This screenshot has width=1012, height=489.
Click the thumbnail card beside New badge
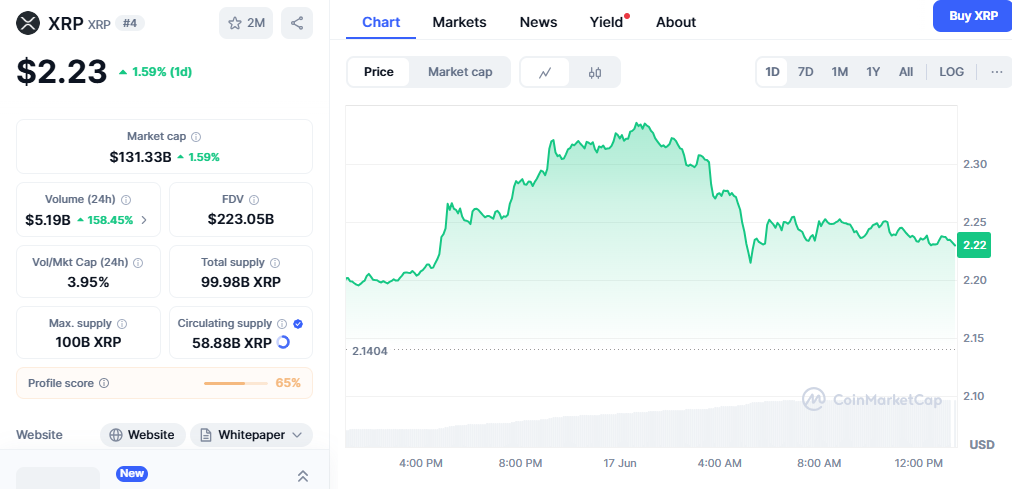pyautogui.click(x=58, y=478)
